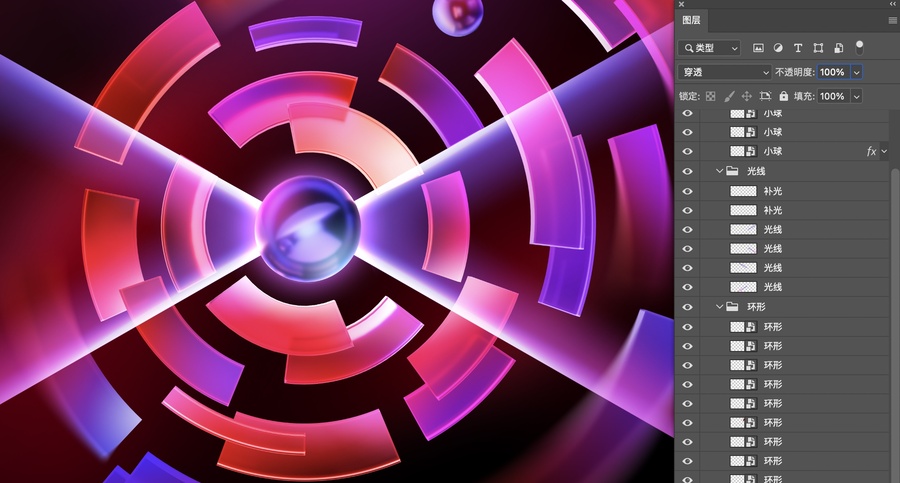Filter for type layers T icon
900x483 pixels.
click(798, 48)
